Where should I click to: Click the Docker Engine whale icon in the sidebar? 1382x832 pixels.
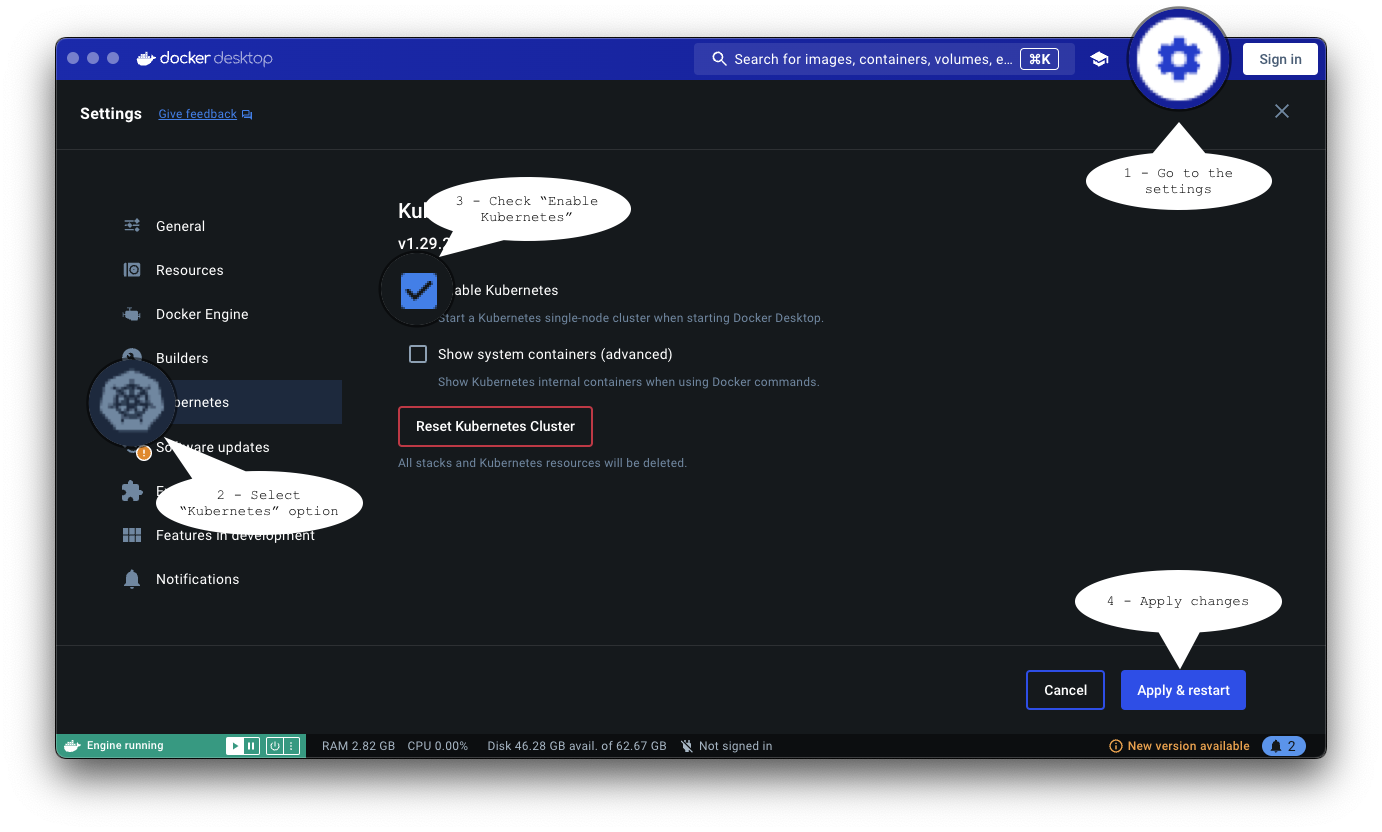132,314
